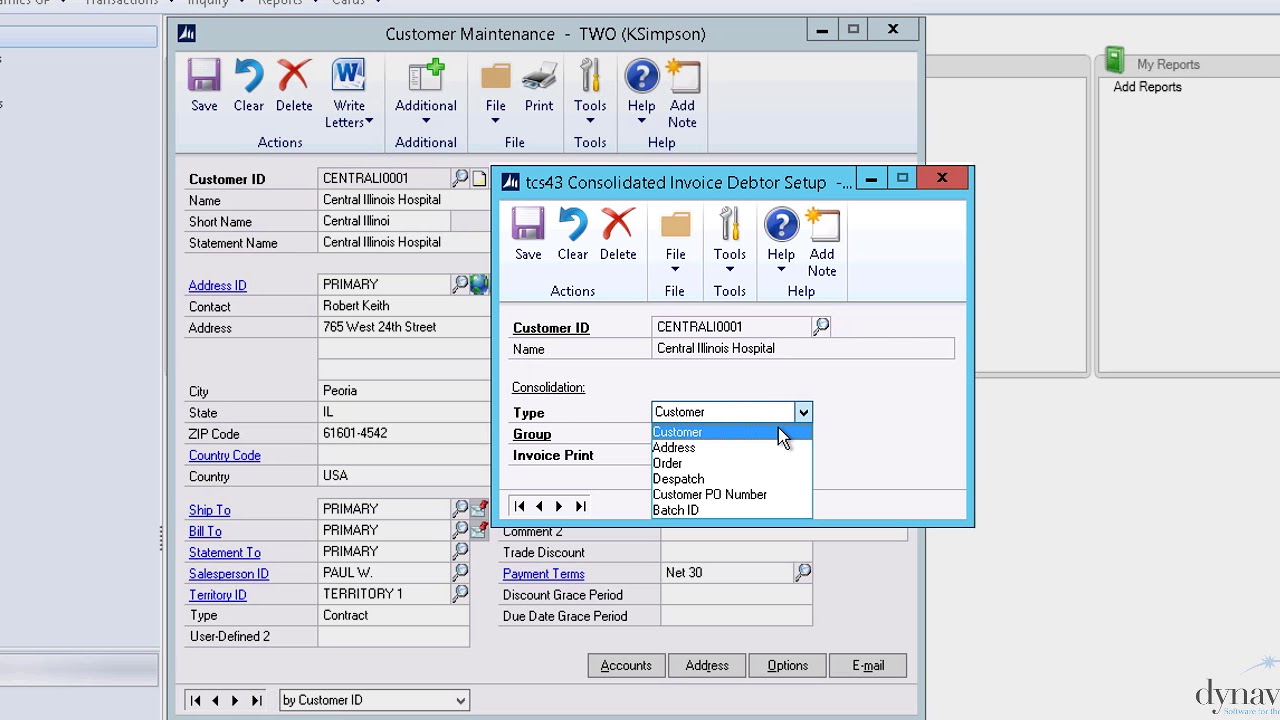The image size is (1280, 720).
Task: Open Write Letters in Customer Maintenance
Action: [x=349, y=93]
